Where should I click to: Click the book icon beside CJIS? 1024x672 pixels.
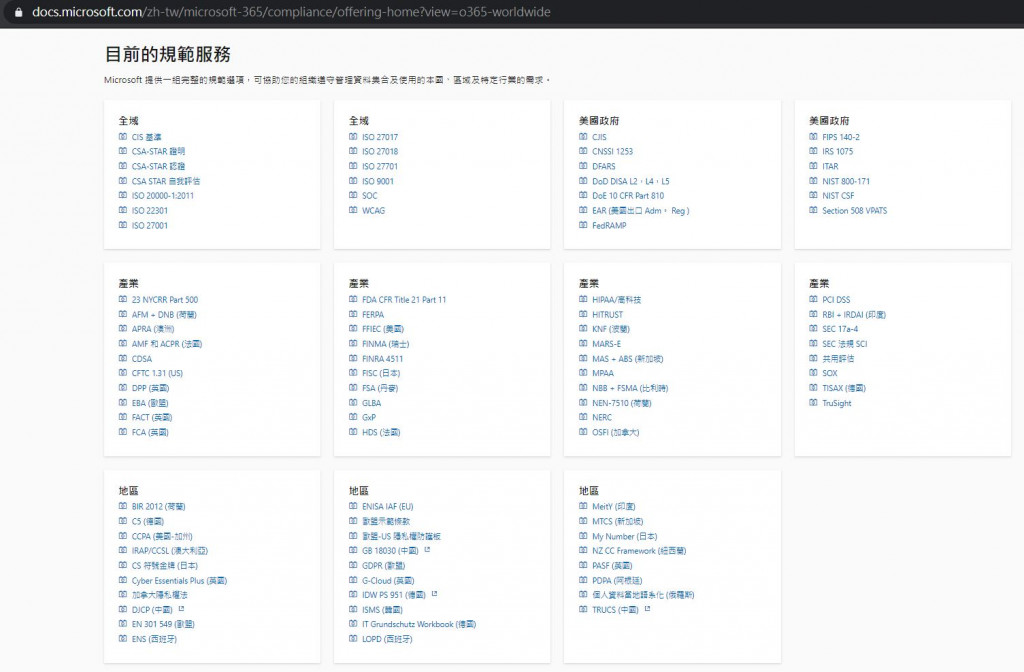tap(583, 136)
